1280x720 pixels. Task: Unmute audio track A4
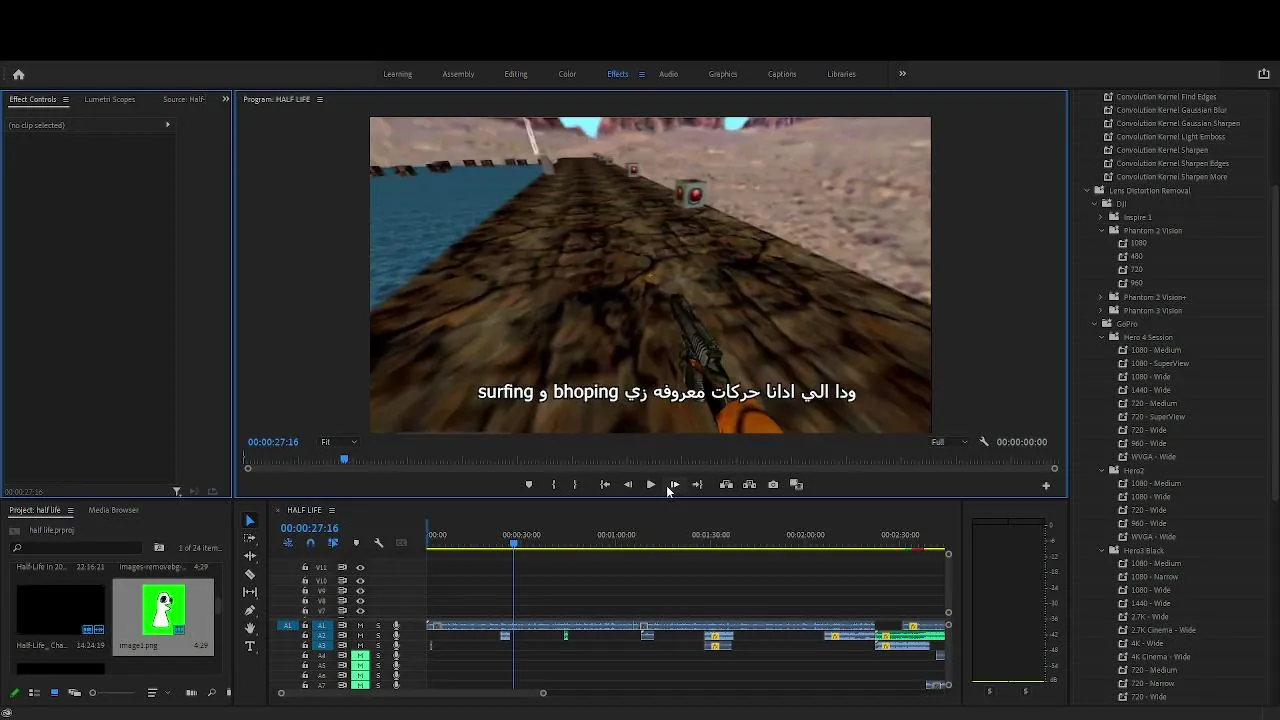click(x=360, y=656)
